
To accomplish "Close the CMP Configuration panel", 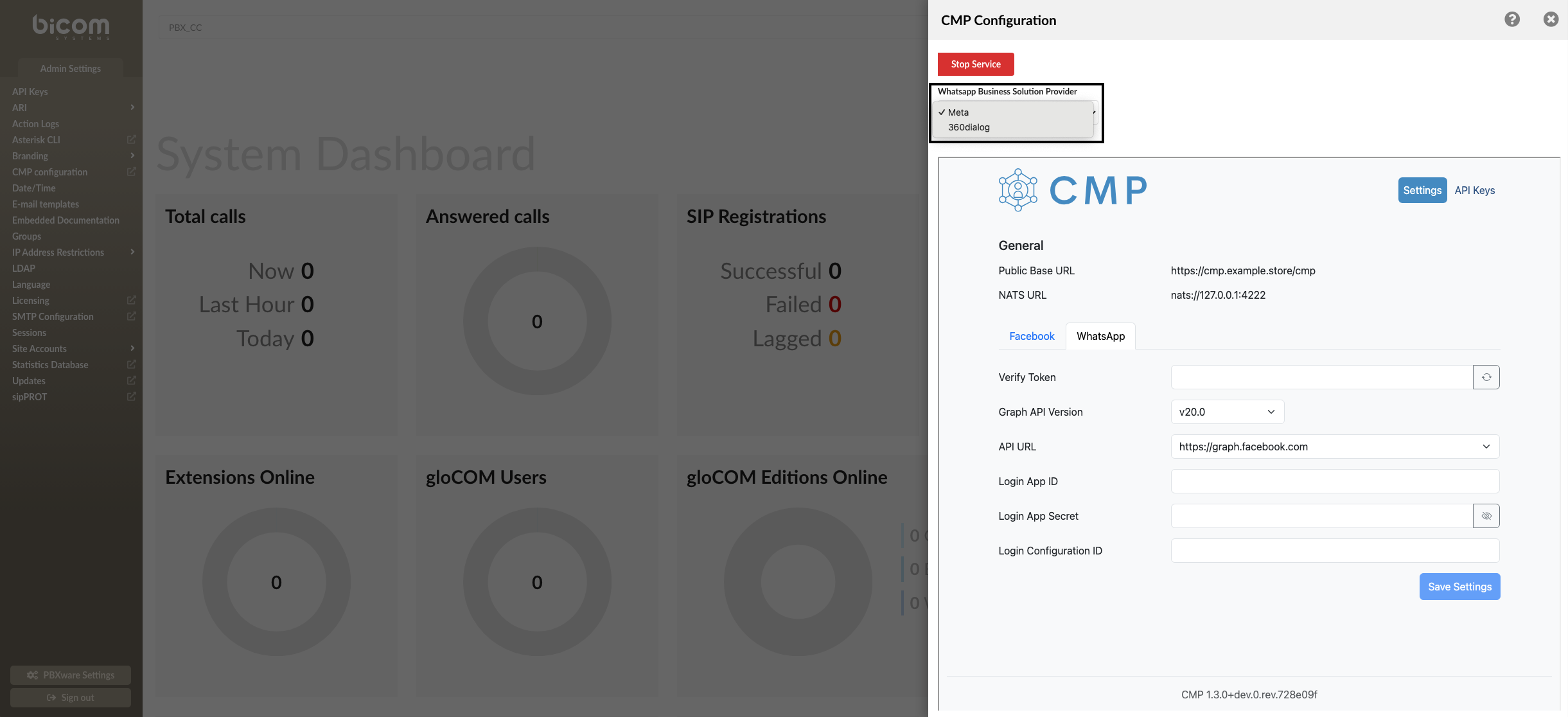I will click(x=1551, y=19).
